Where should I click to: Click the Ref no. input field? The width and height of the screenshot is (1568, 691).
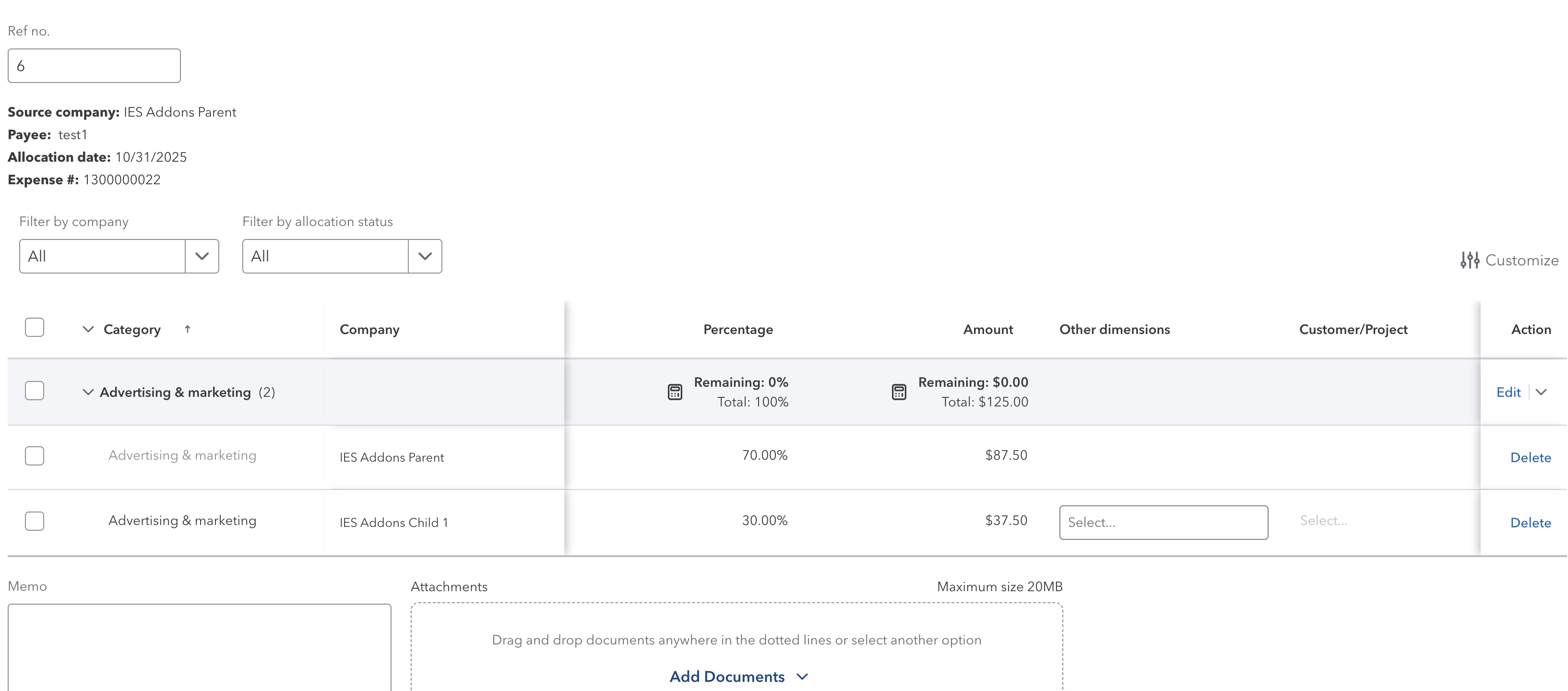(95, 66)
